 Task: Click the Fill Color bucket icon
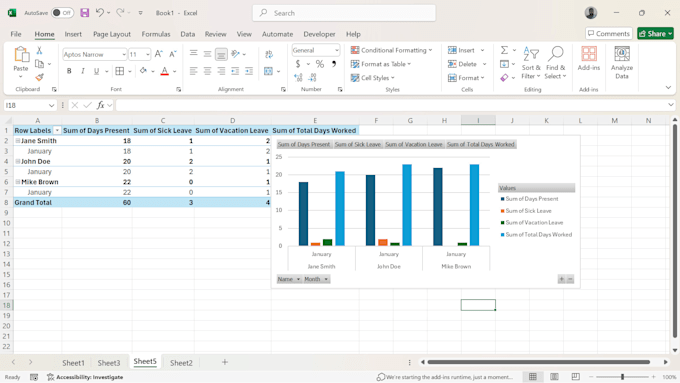[143, 71]
